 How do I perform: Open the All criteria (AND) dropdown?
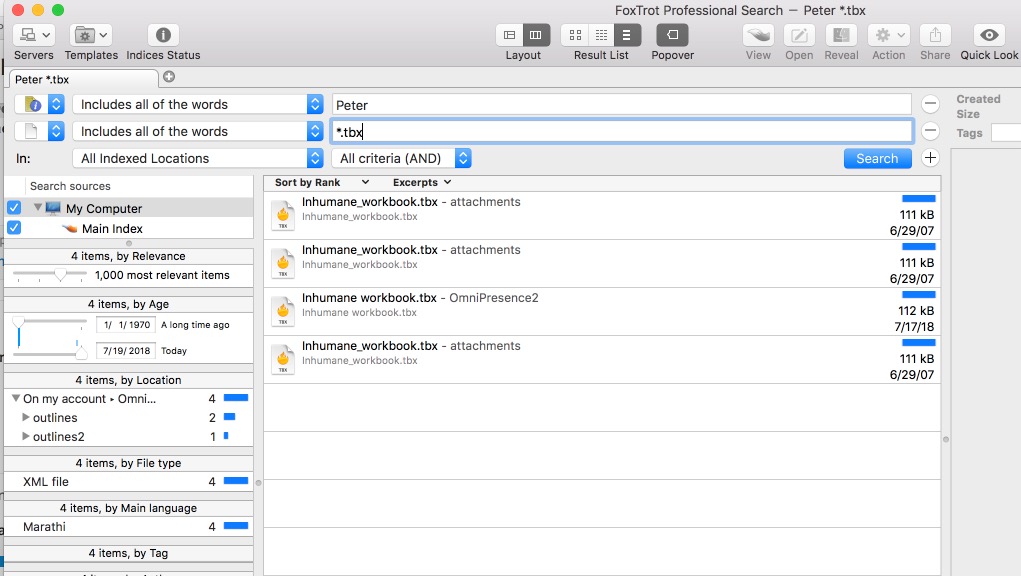pyautogui.click(x=401, y=158)
